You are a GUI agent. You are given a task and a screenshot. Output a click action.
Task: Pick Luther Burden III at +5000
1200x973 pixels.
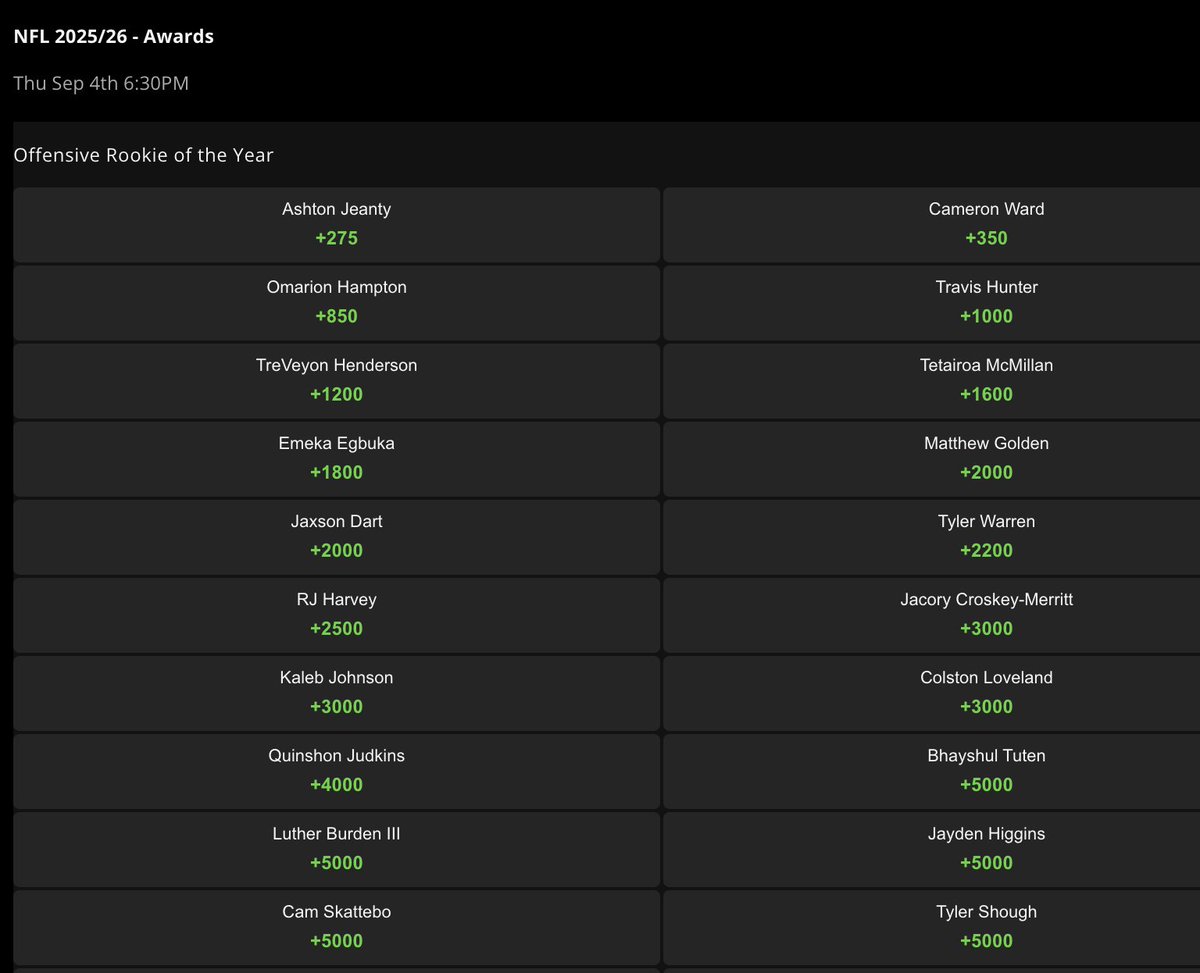(x=336, y=848)
